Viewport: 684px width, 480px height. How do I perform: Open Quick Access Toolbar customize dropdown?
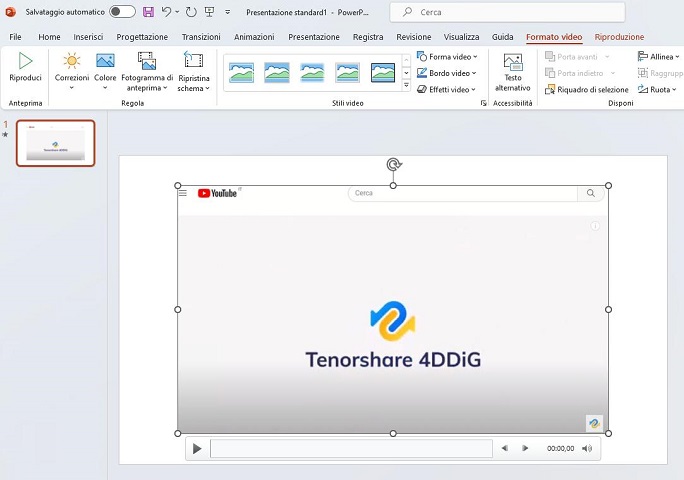pyautogui.click(x=227, y=12)
